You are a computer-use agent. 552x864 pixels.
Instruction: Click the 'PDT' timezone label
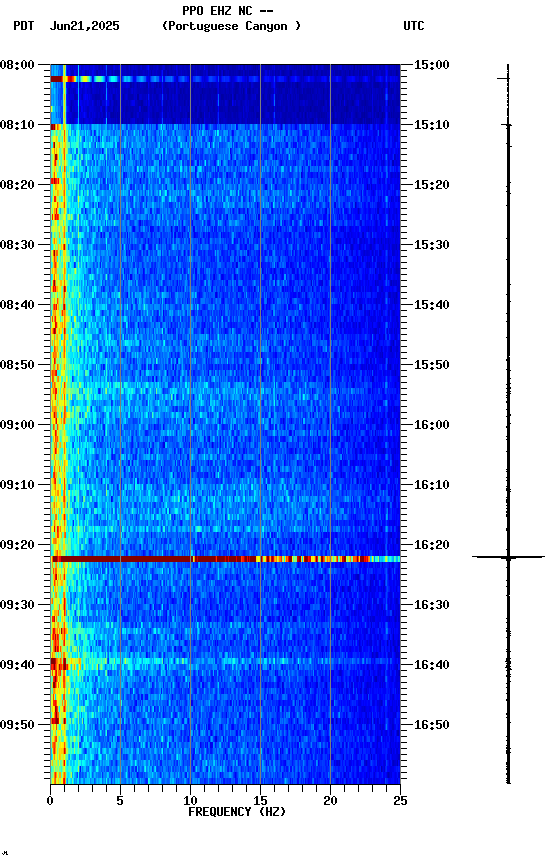(24, 26)
